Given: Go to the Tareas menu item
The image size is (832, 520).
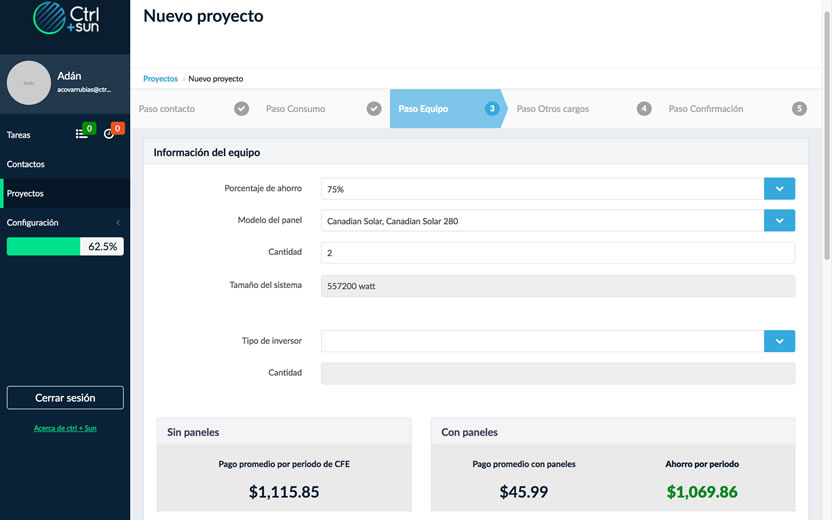Looking at the screenshot, I should [19, 135].
